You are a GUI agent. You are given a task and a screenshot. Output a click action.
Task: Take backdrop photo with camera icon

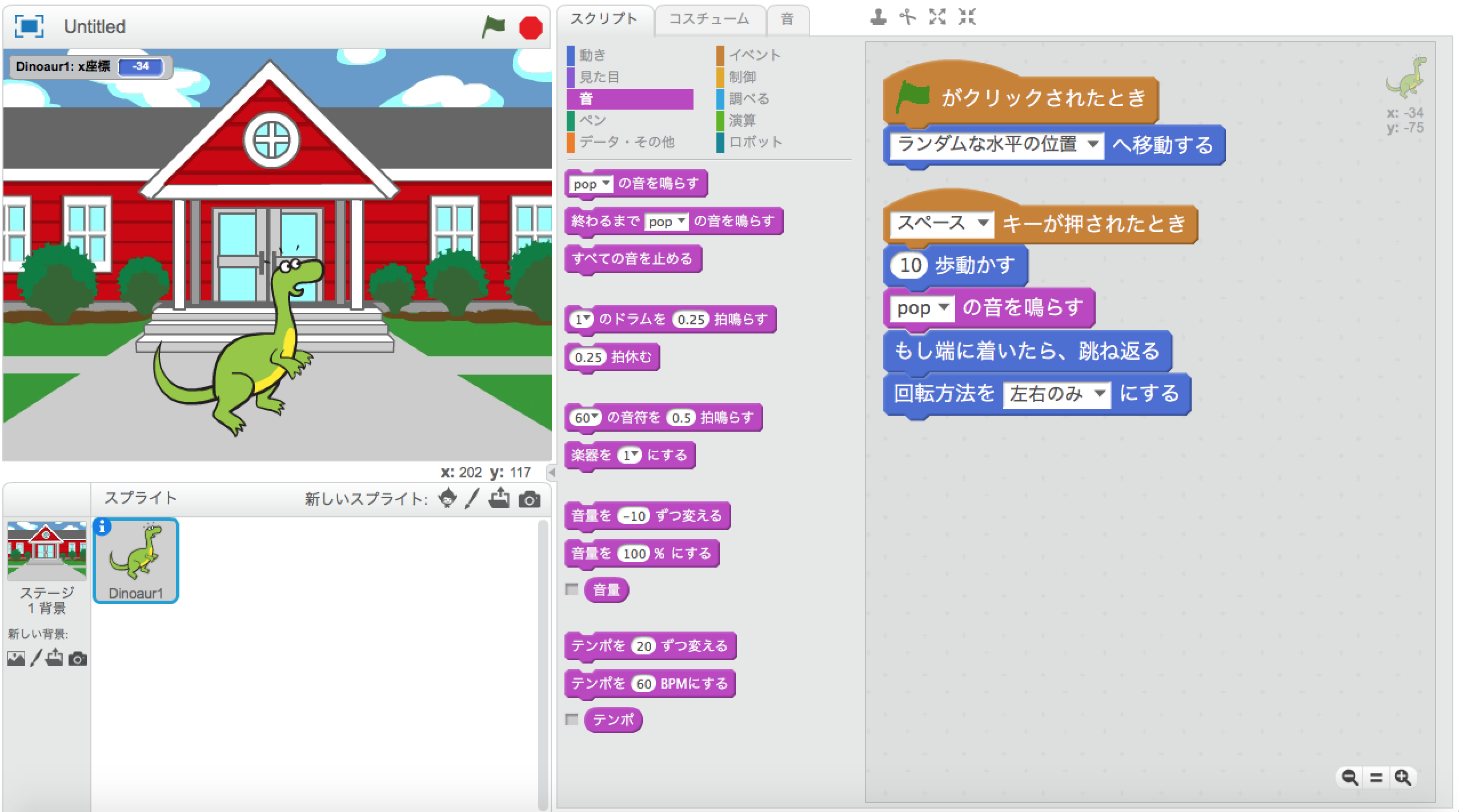tap(78, 659)
